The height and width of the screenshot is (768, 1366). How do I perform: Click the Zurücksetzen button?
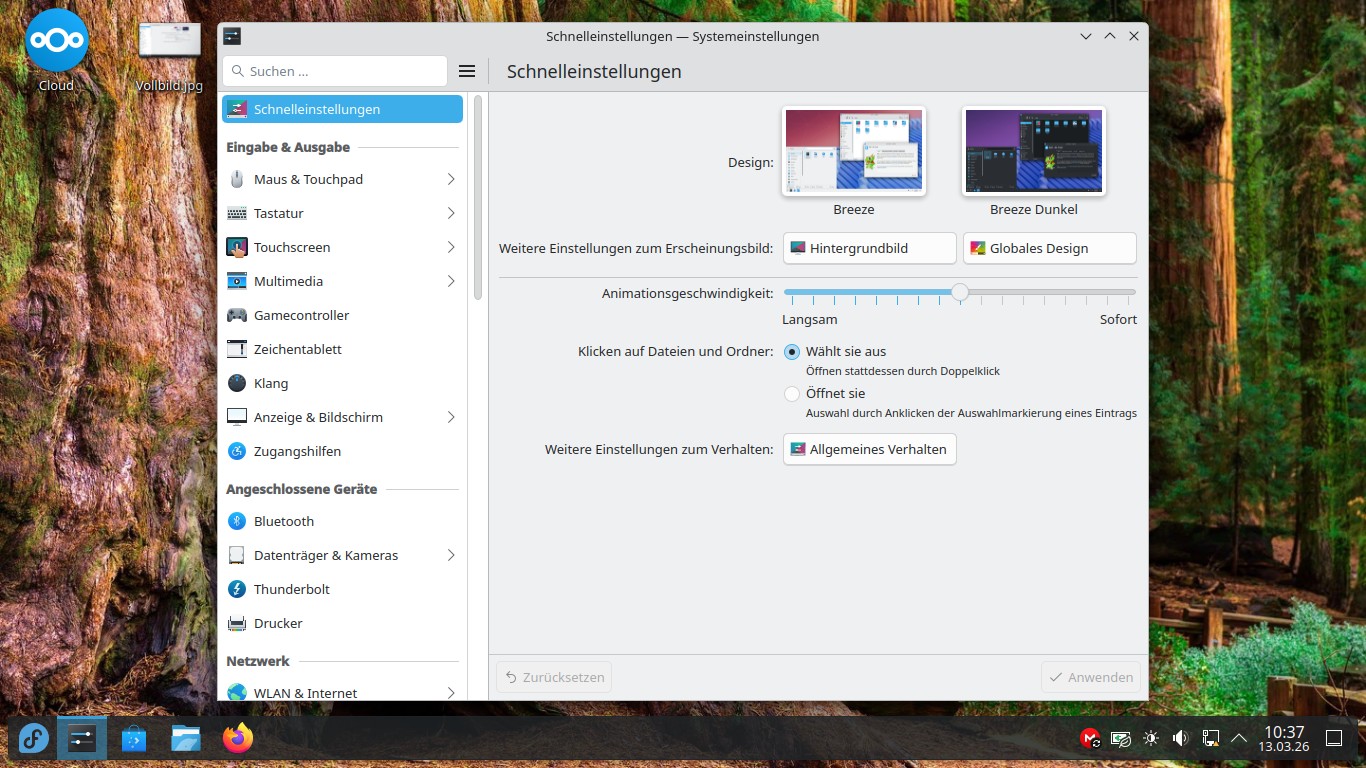pos(554,677)
